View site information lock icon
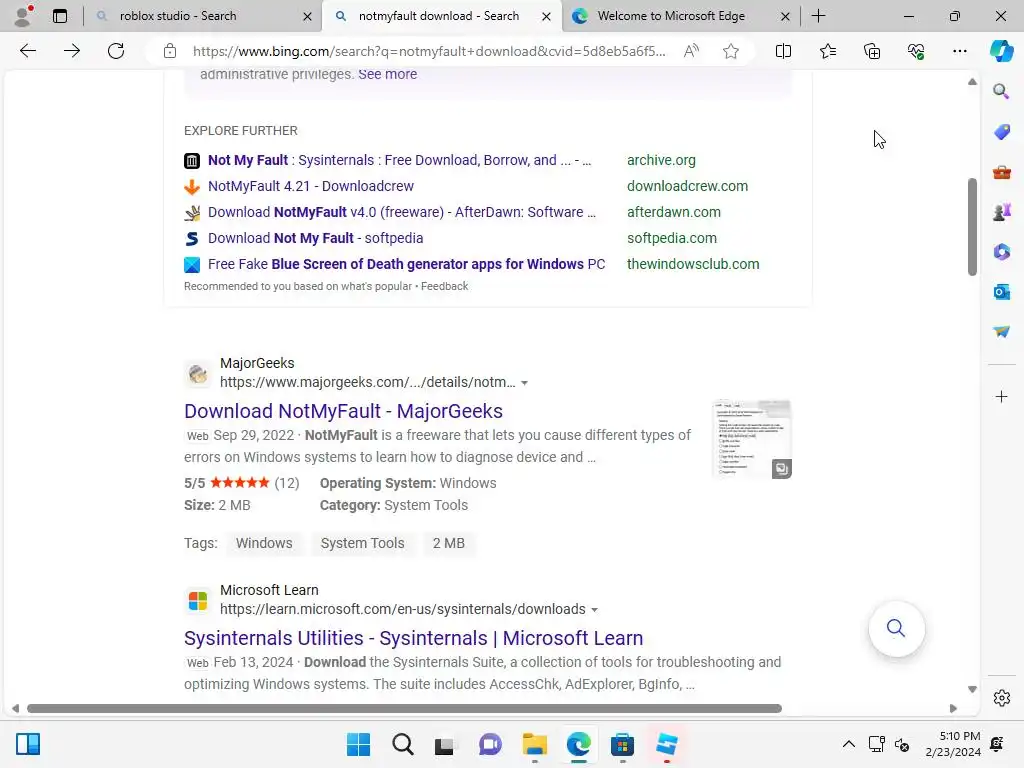Screen dimensions: 1024x768 click(170, 51)
